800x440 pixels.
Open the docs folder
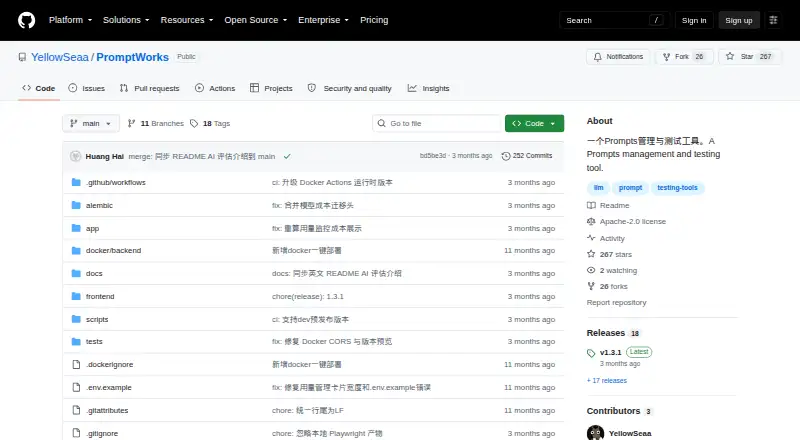(x=94, y=274)
